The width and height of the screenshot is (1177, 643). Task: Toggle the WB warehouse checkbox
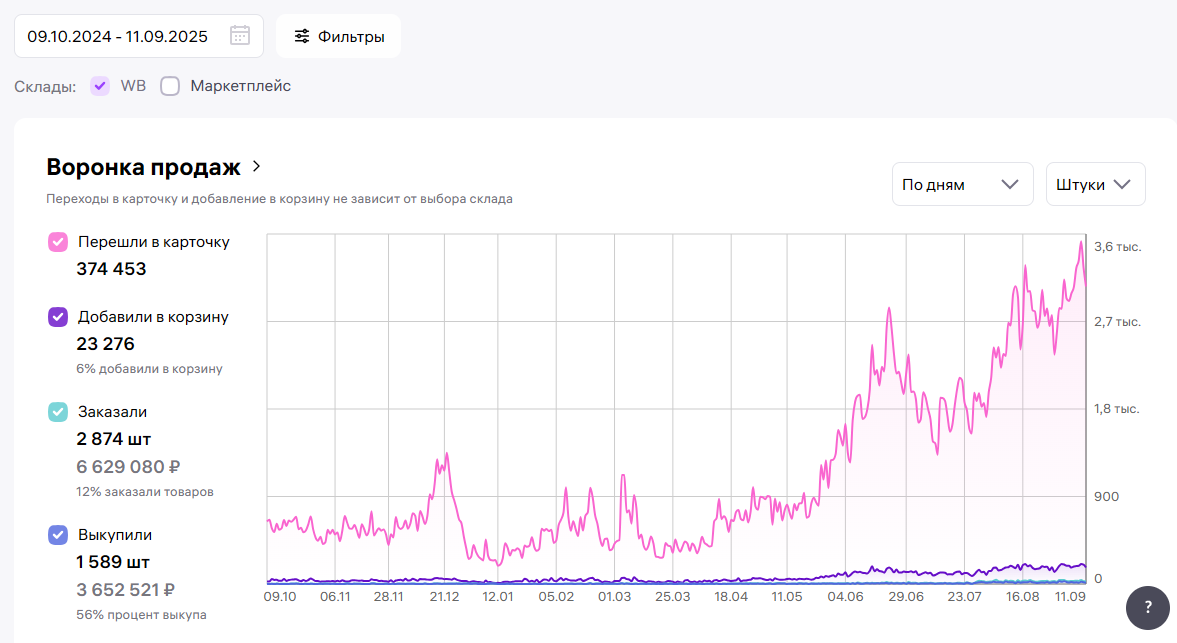coord(100,86)
